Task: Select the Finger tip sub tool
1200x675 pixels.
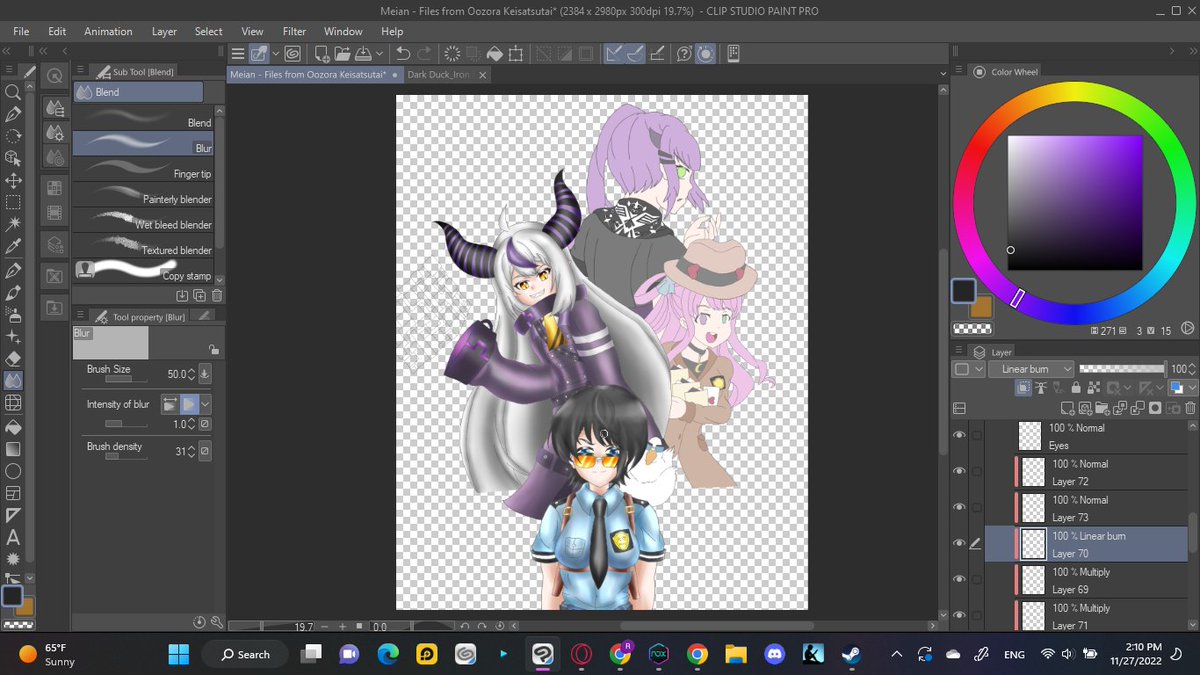Action: coord(143,170)
